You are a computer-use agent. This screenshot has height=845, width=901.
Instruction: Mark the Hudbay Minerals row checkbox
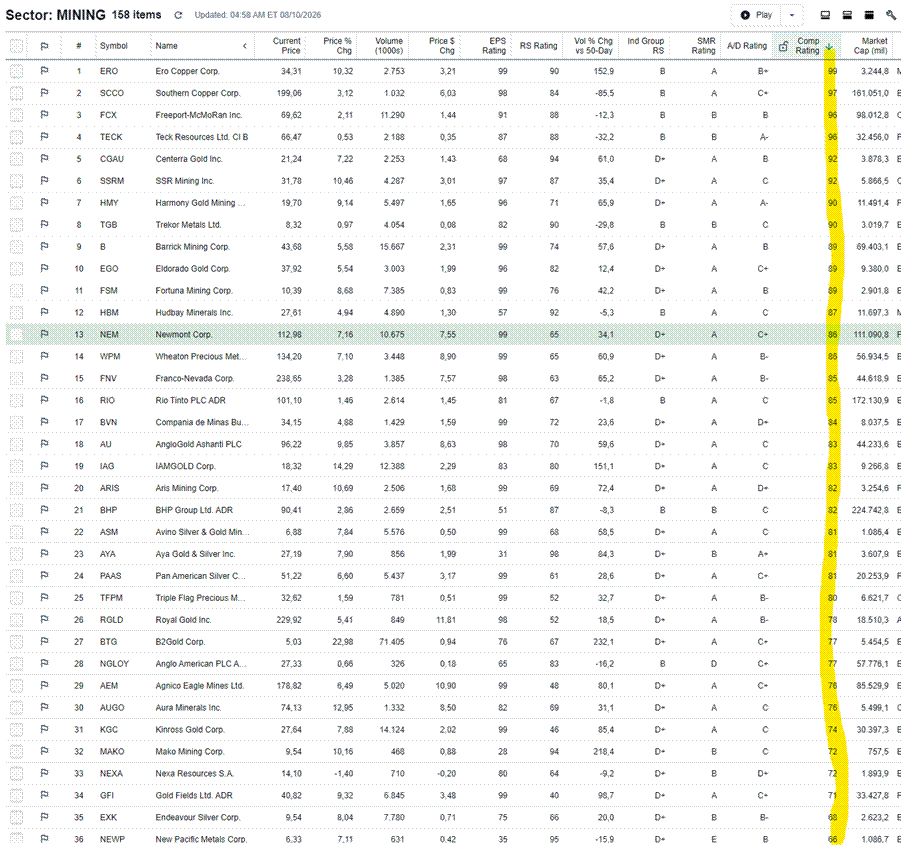tap(17, 312)
